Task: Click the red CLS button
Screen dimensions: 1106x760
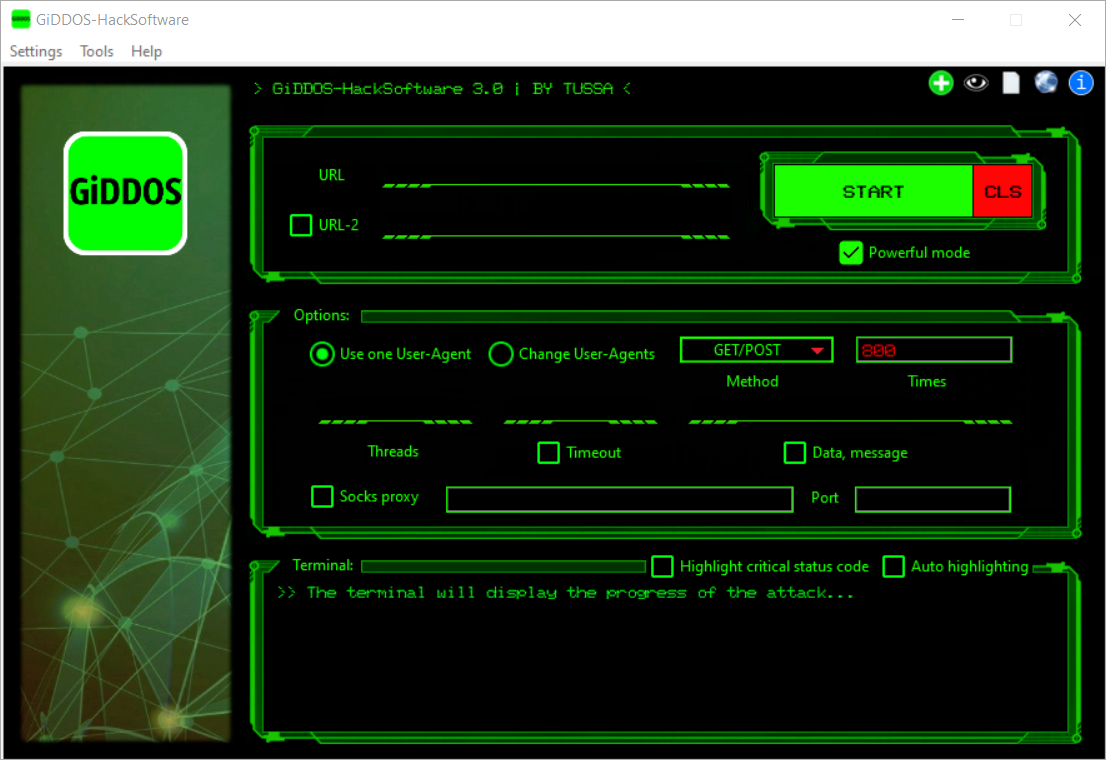Action: coord(1002,191)
